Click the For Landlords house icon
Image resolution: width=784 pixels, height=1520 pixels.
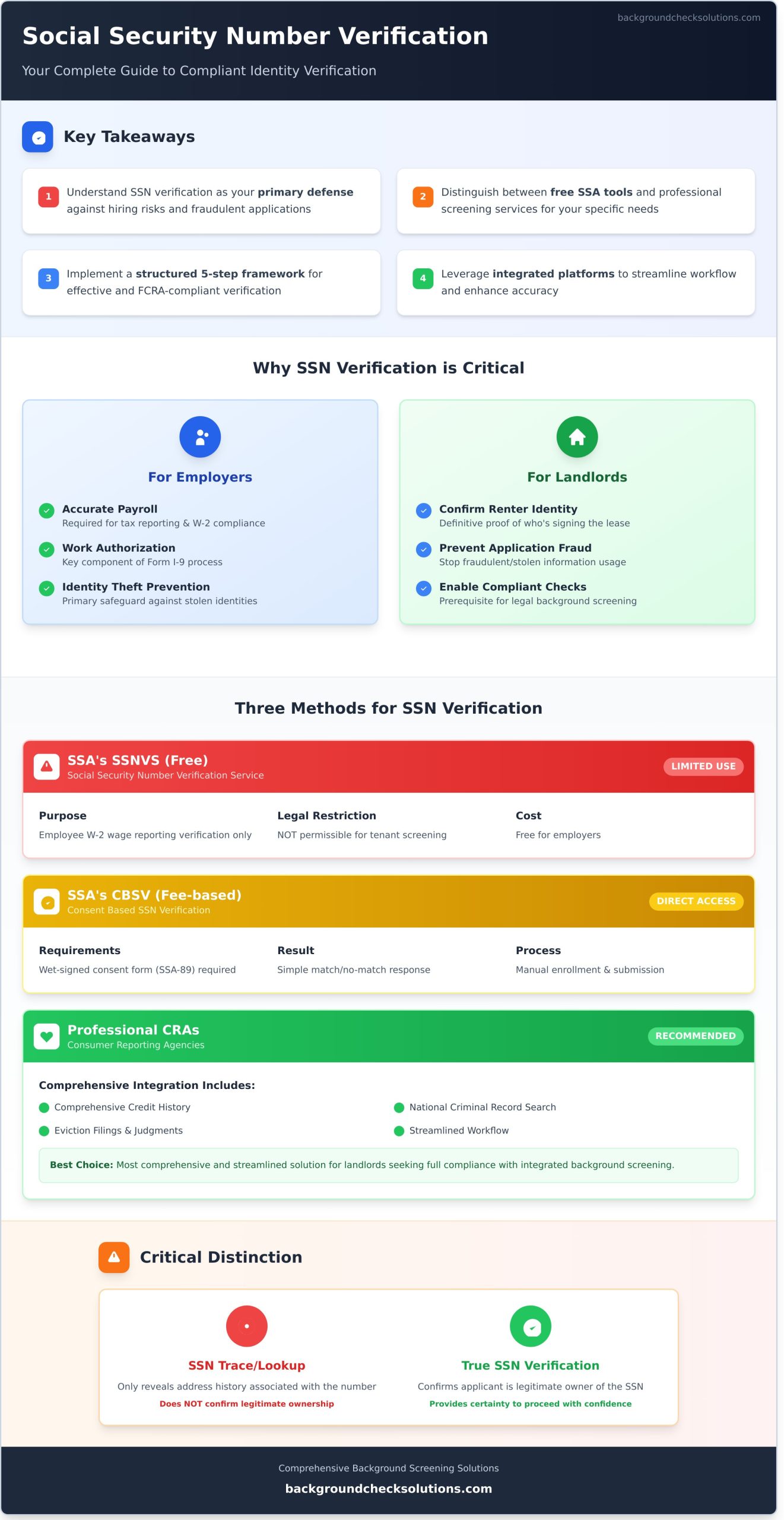(x=577, y=437)
